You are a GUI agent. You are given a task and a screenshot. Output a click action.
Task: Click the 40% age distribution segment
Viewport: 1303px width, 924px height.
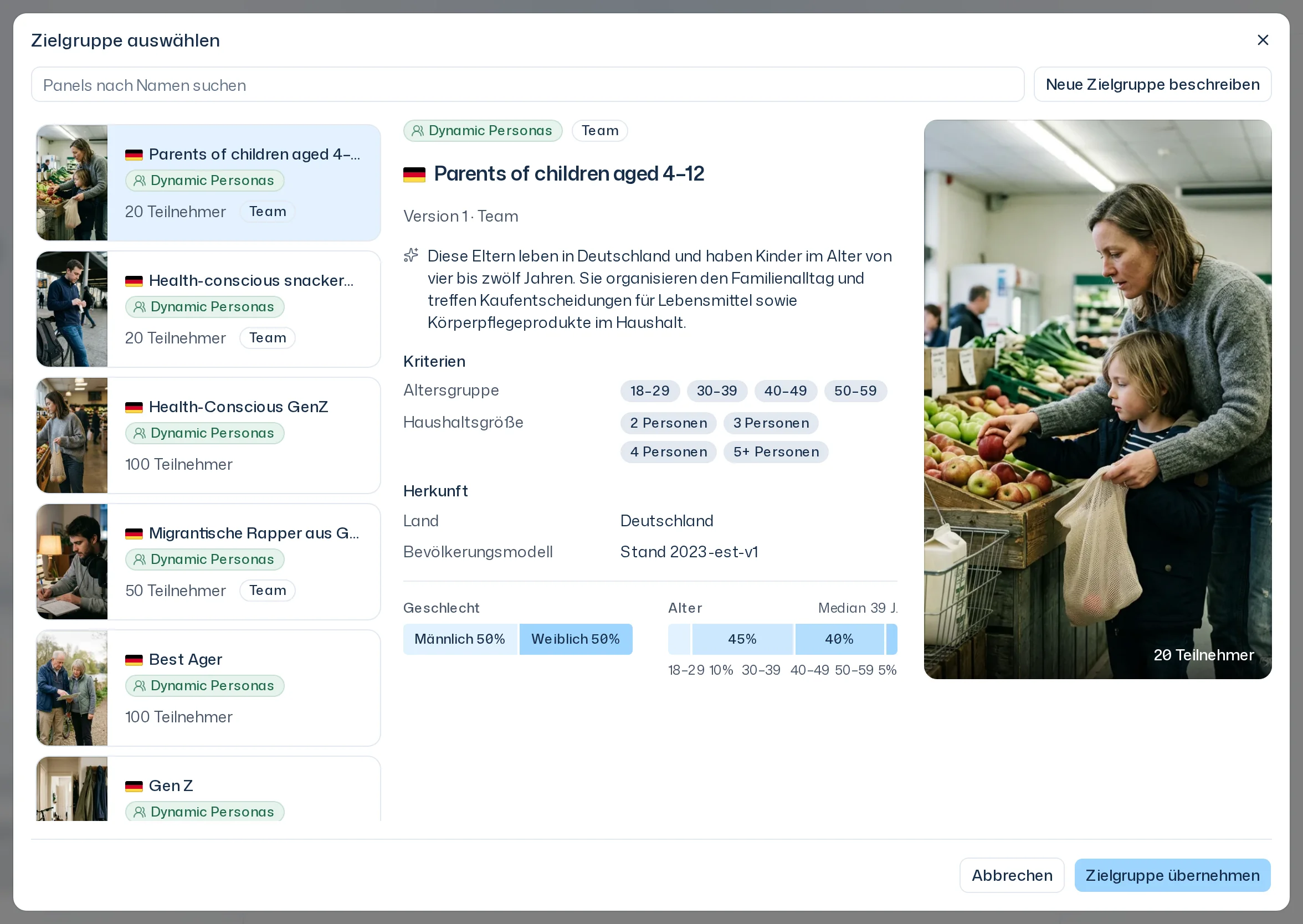tap(839, 639)
